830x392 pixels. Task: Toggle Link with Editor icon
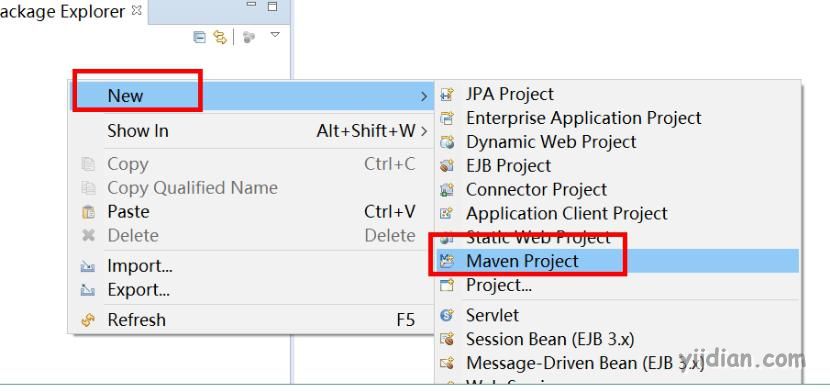[x=220, y=37]
